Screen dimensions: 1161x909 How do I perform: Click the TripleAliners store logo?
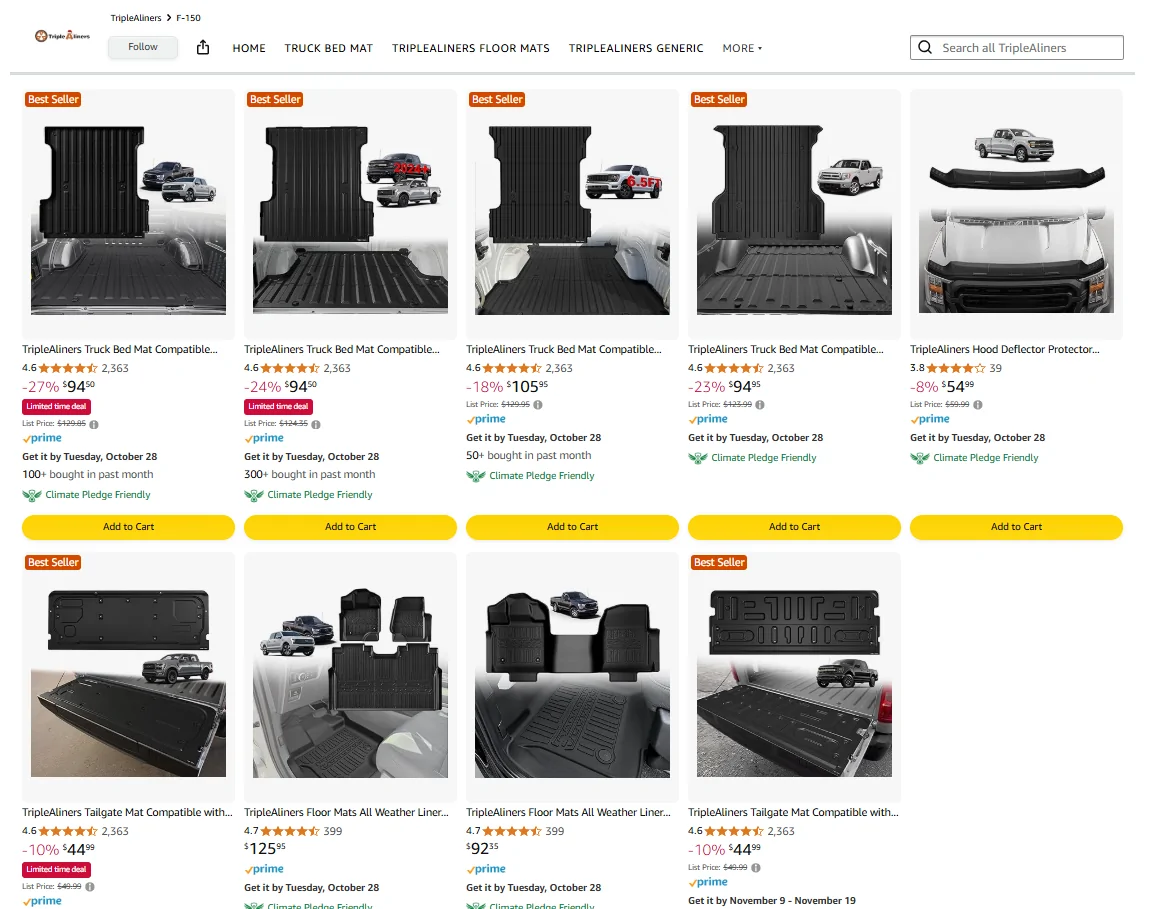(x=62, y=36)
